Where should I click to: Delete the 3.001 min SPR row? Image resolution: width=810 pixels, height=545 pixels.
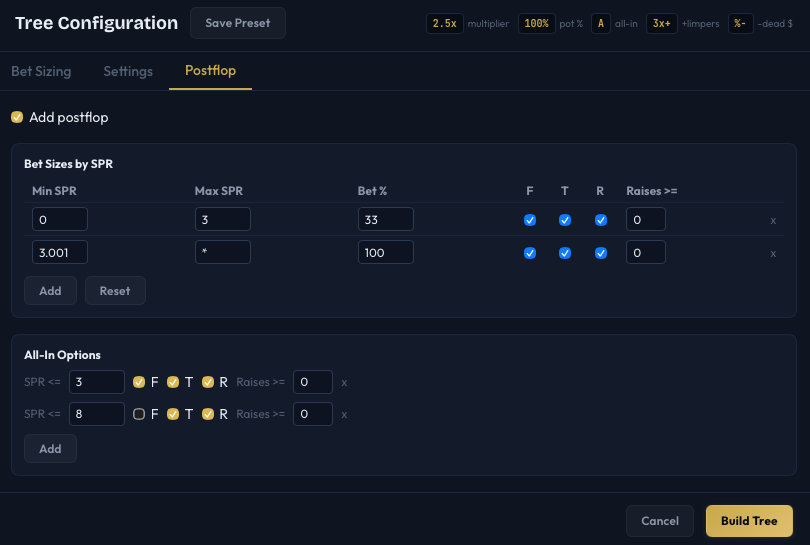coord(772,254)
